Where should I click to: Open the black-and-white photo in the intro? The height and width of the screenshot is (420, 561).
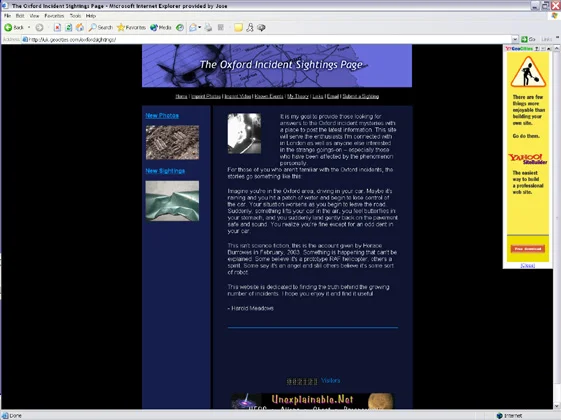[x=244, y=133]
